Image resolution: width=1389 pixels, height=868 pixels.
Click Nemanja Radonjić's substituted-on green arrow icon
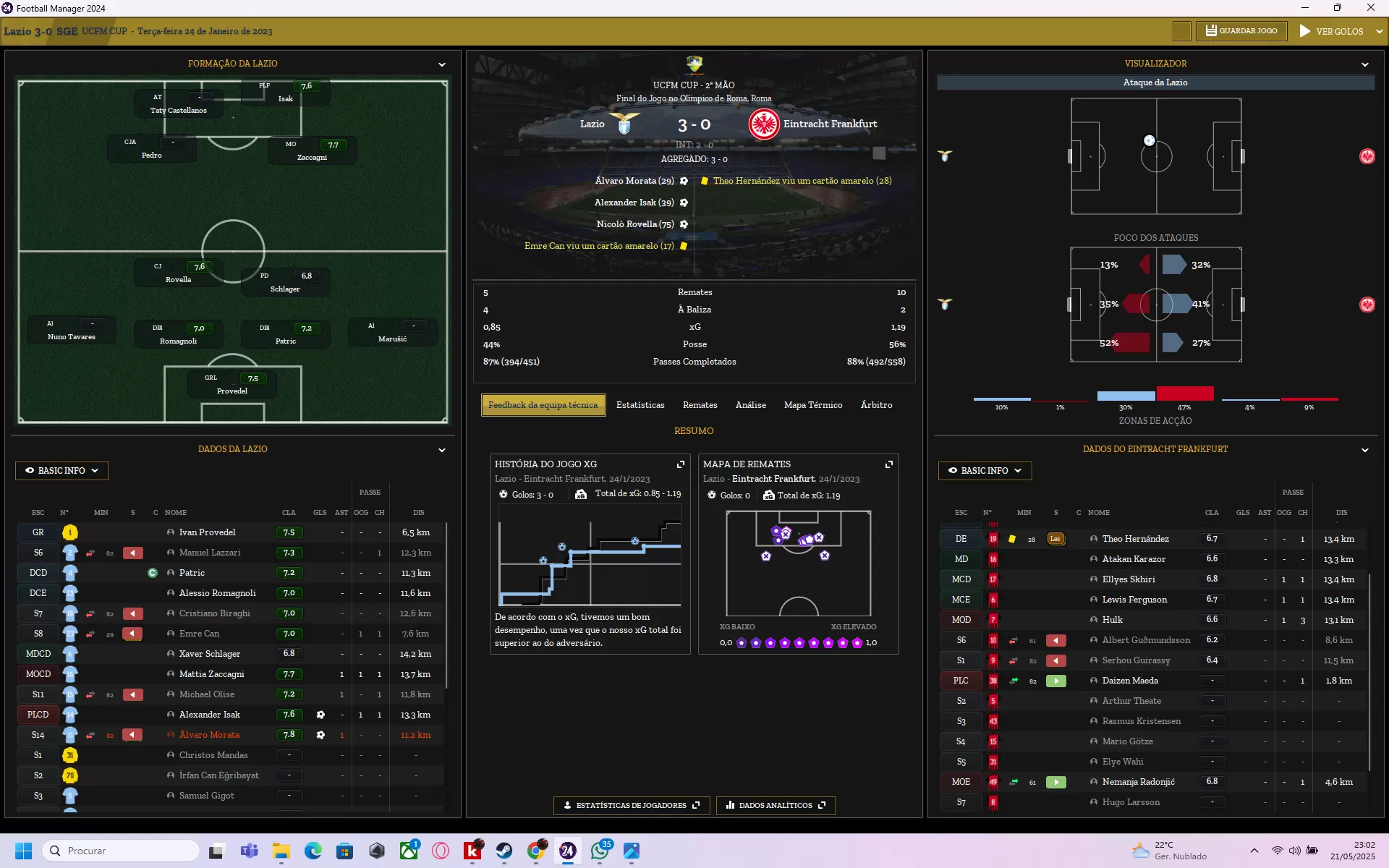(1056, 782)
